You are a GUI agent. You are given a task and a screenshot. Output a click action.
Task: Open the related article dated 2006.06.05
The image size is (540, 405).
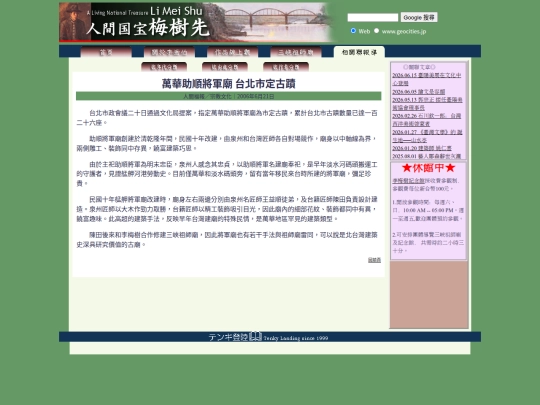tap(418, 92)
